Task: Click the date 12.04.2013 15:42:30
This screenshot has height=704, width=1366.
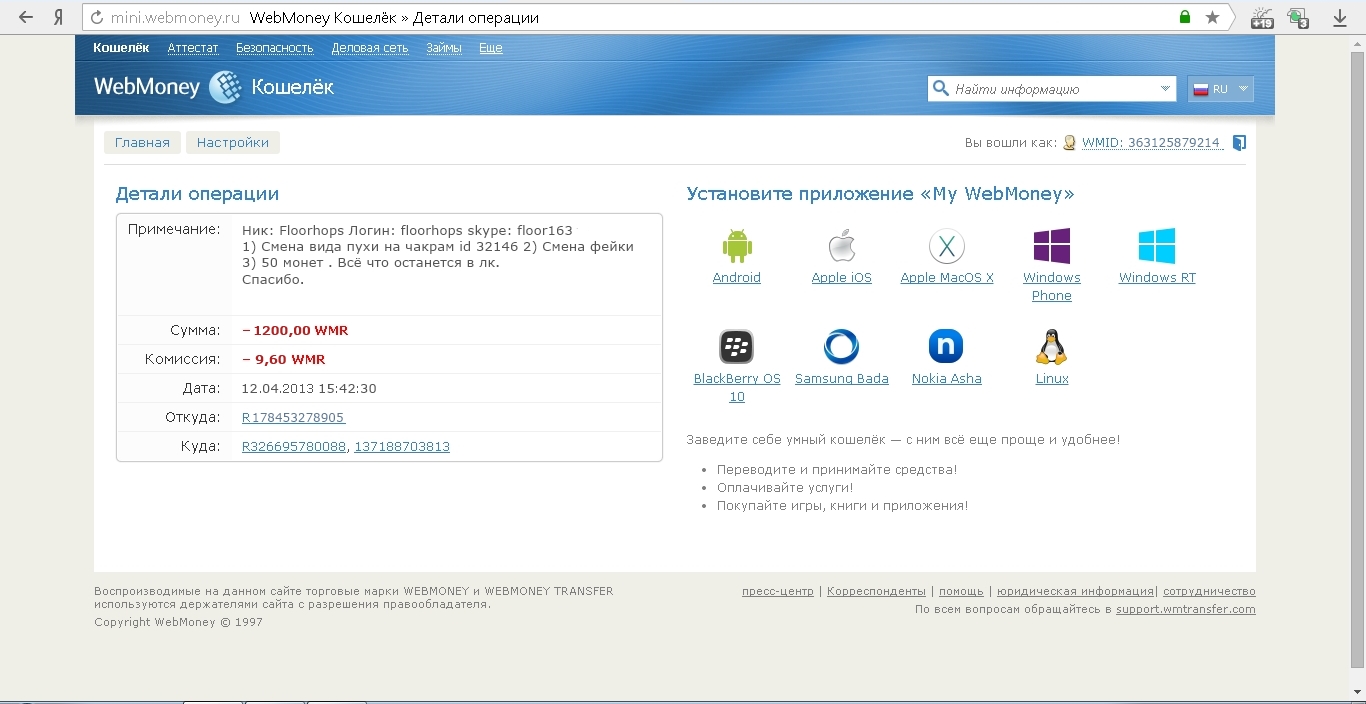Action: (309, 388)
